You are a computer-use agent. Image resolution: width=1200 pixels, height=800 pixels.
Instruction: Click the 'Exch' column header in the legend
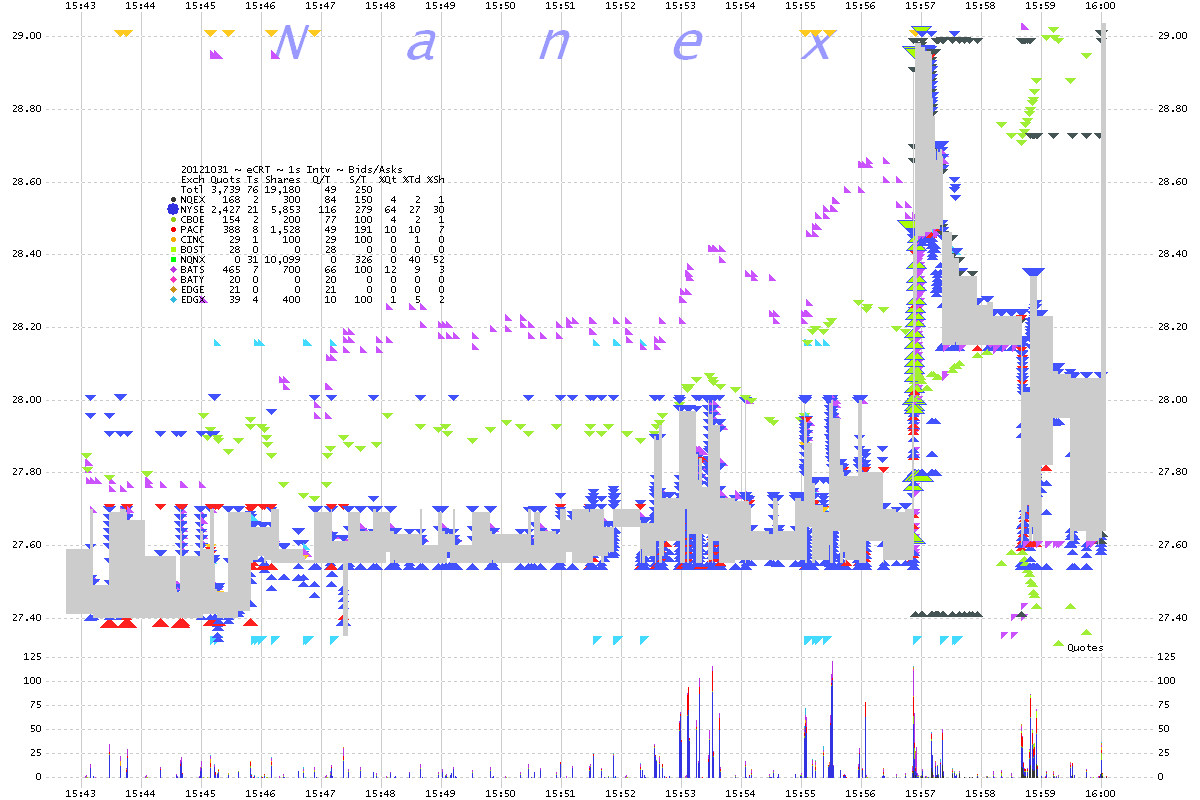pyautogui.click(x=192, y=180)
